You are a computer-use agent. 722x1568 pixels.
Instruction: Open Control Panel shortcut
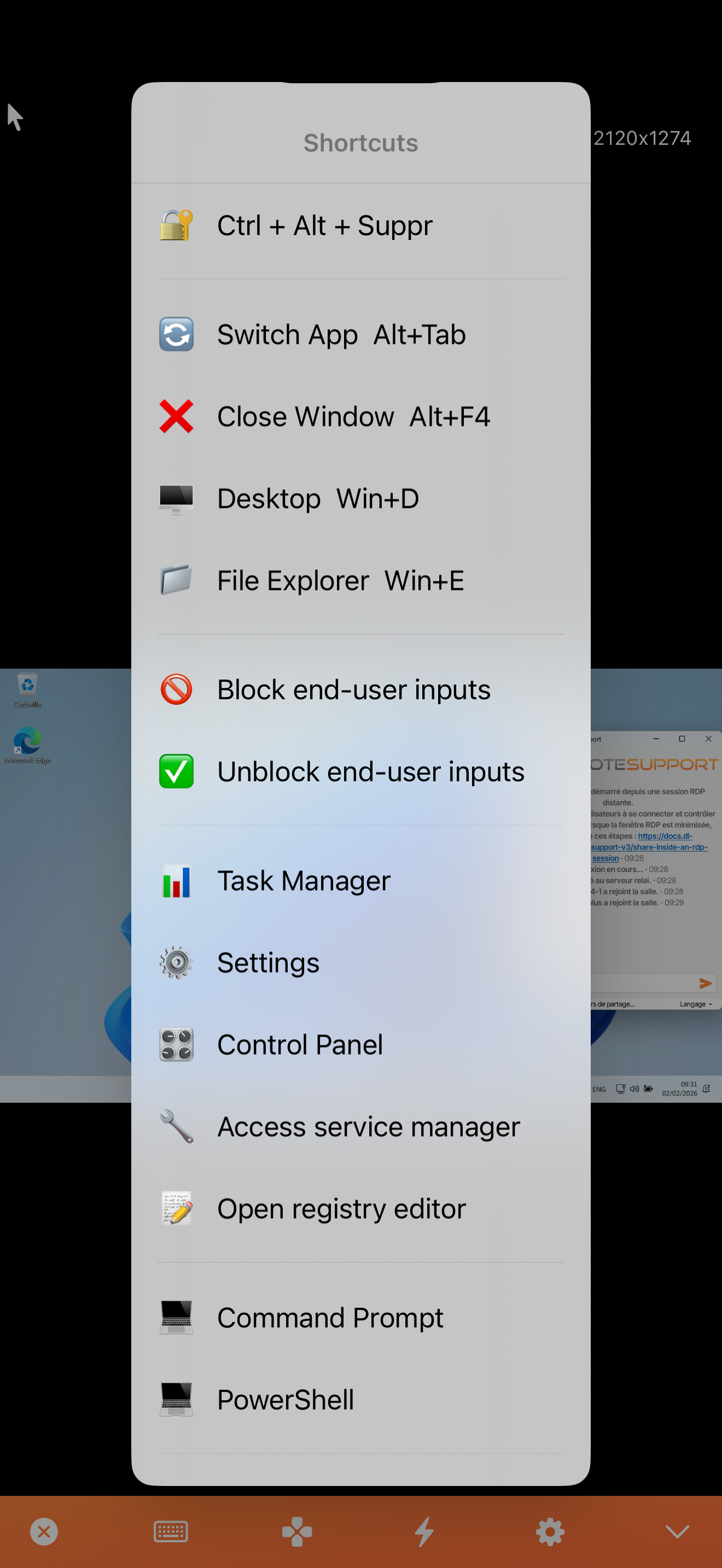tap(360, 1045)
